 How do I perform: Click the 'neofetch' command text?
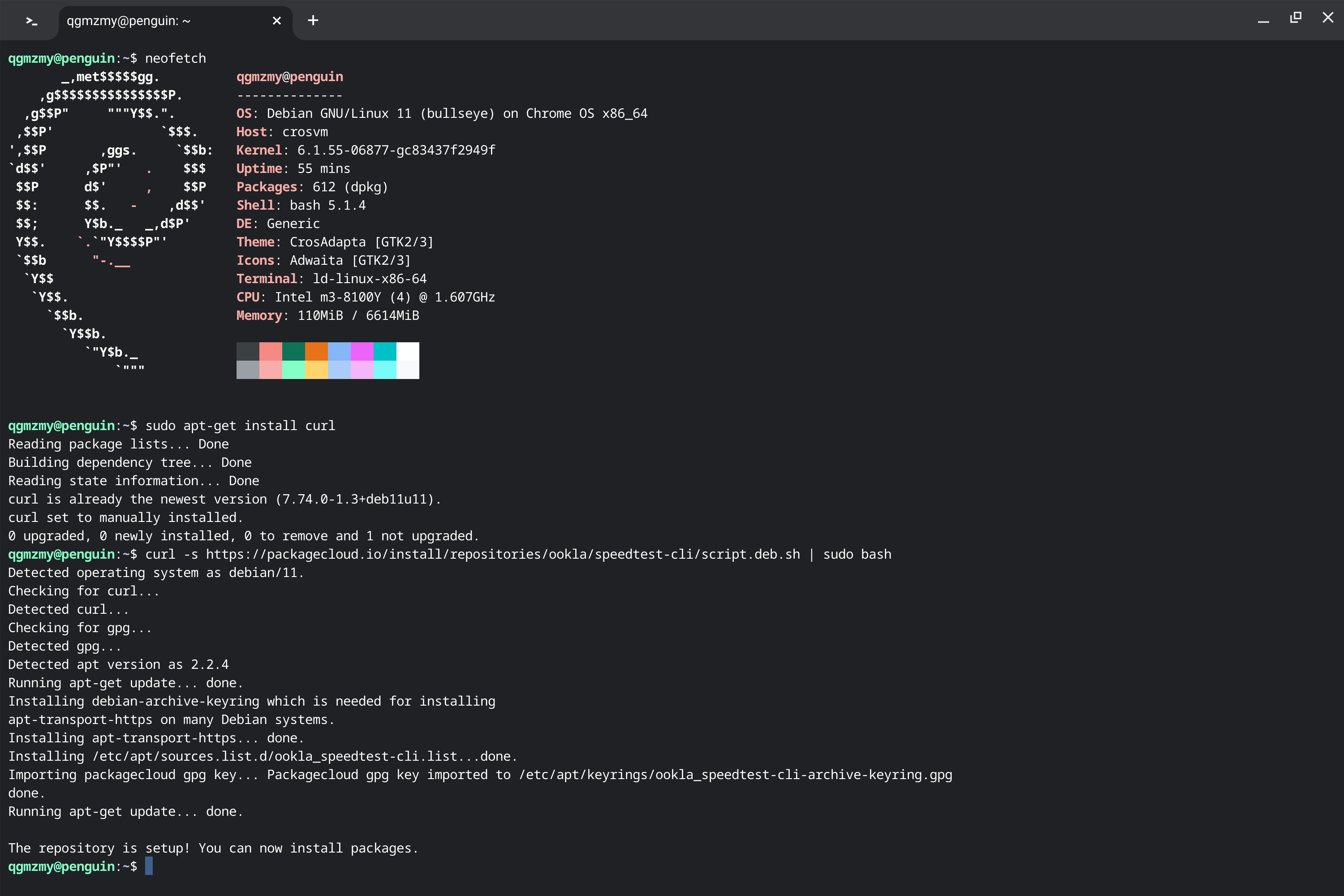176,58
